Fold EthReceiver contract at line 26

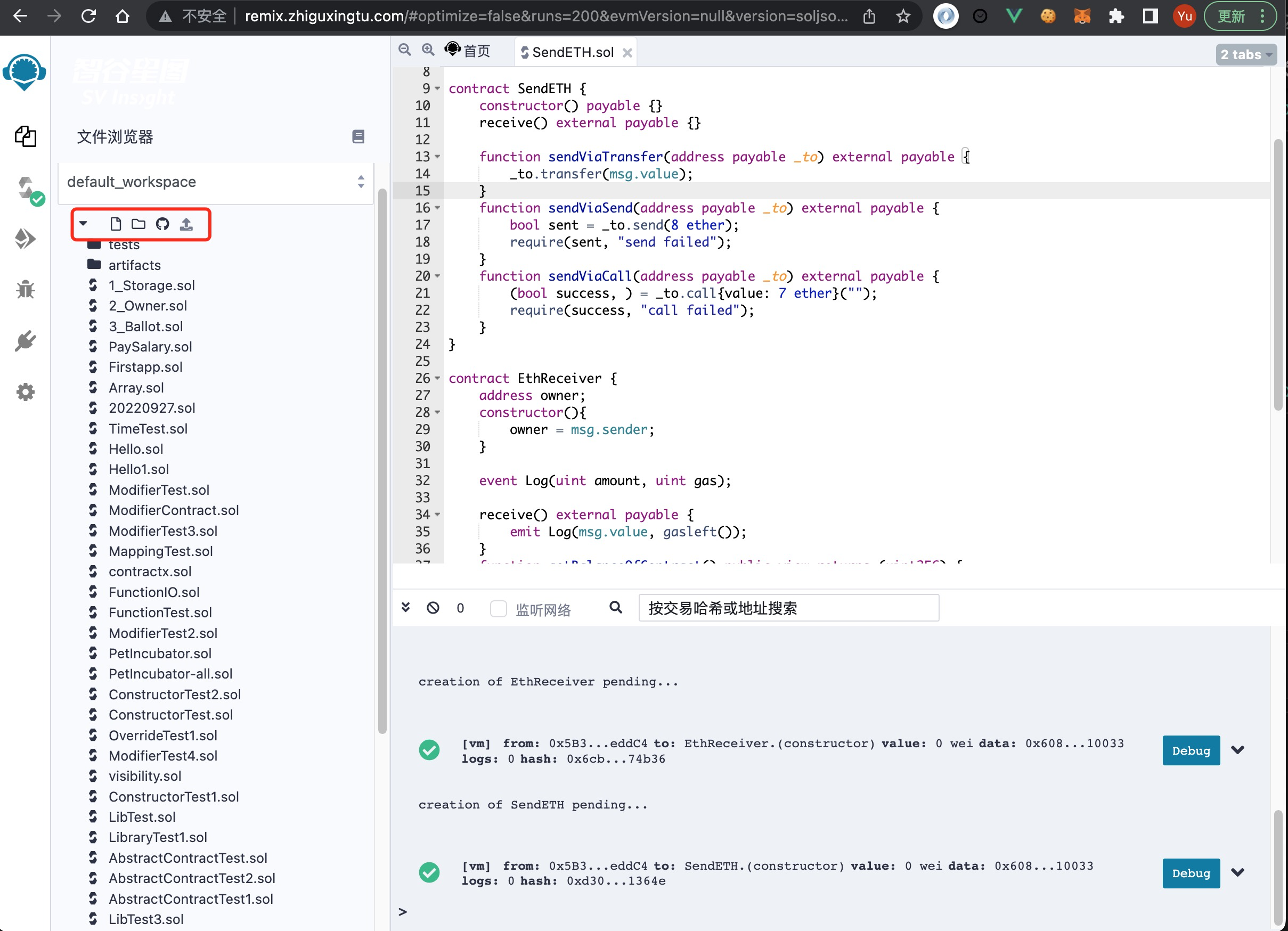tap(438, 378)
